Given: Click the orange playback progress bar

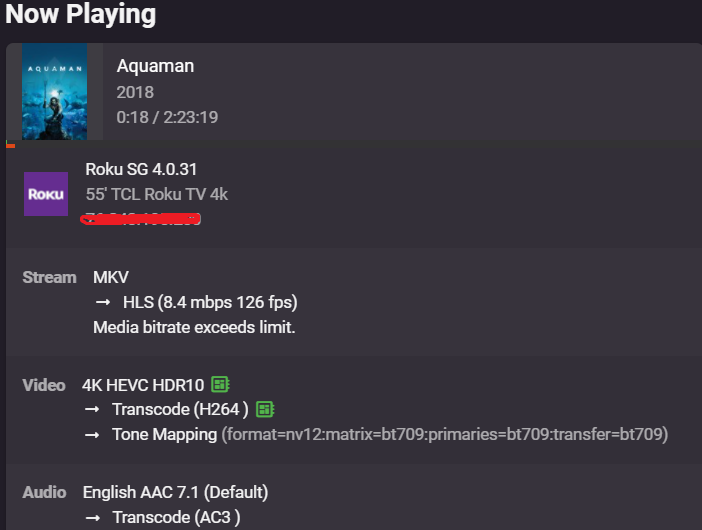Looking at the screenshot, I should tap(10, 146).
